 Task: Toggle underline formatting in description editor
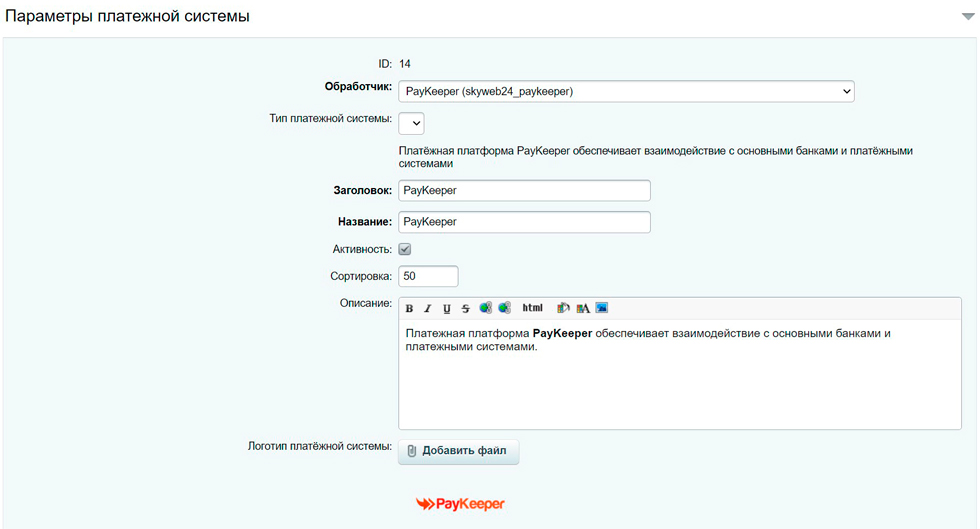pyautogui.click(x=447, y=308)
